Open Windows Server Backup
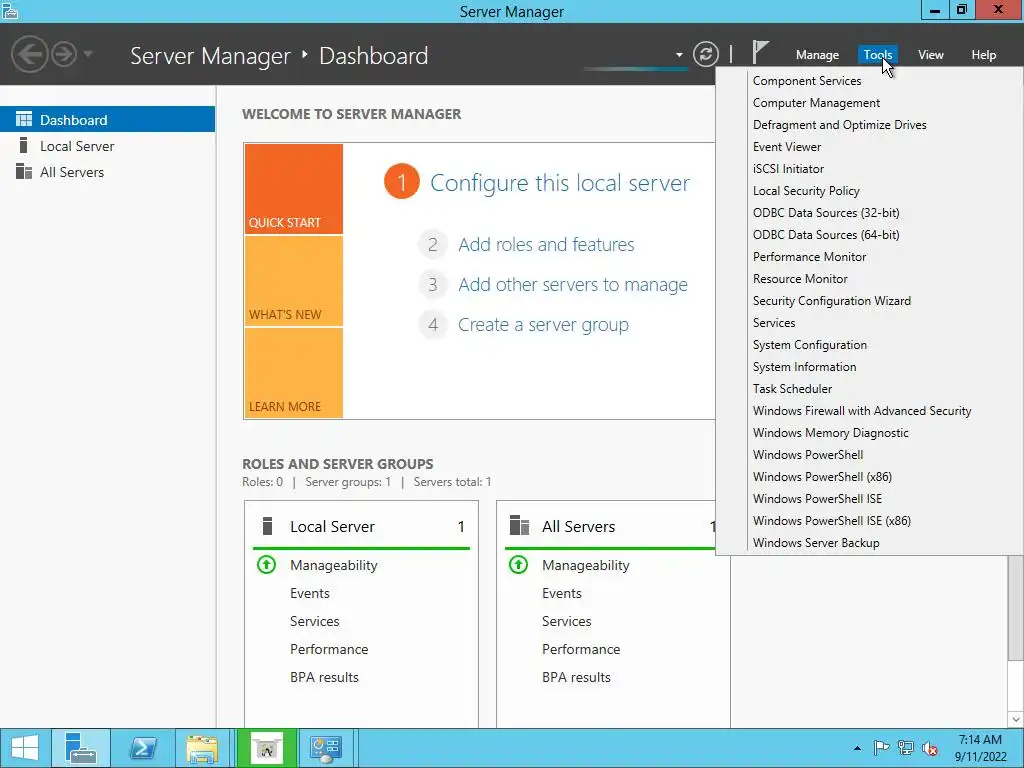Viewport: 1024px width, 768px height. coord(816,543)
